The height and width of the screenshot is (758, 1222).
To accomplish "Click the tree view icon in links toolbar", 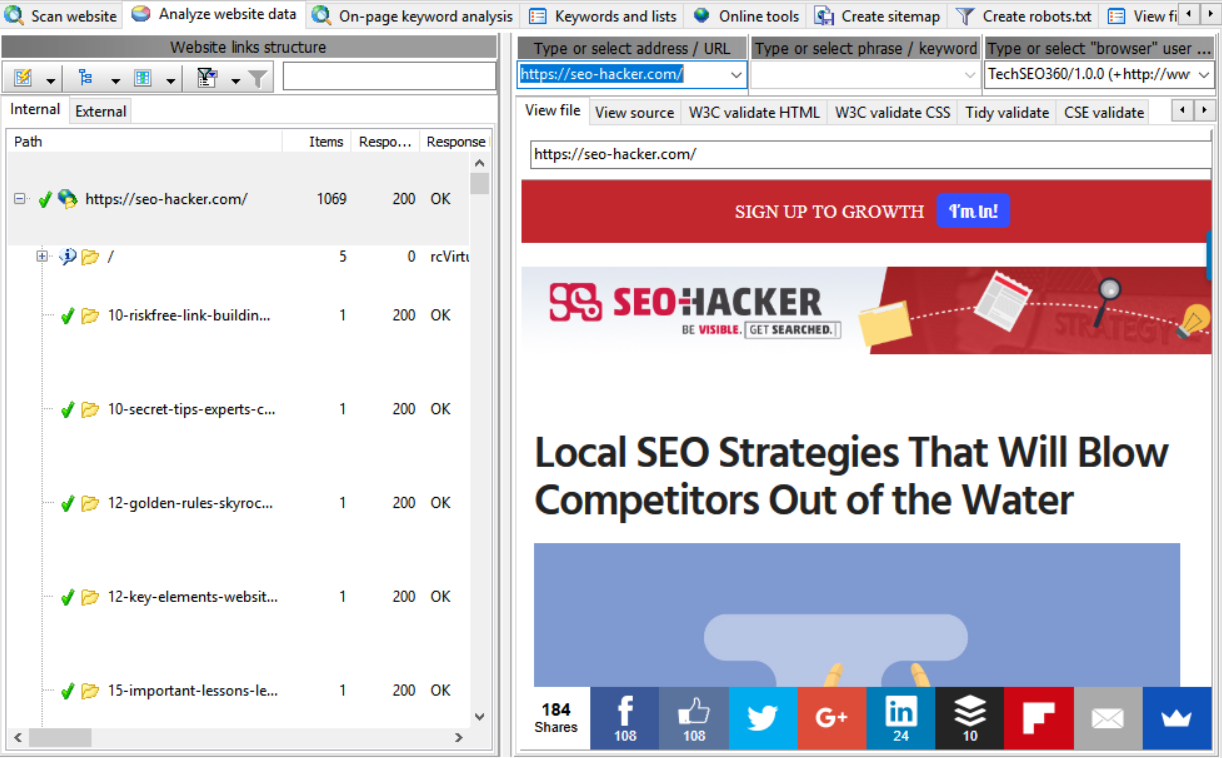I will coord(85,78).
